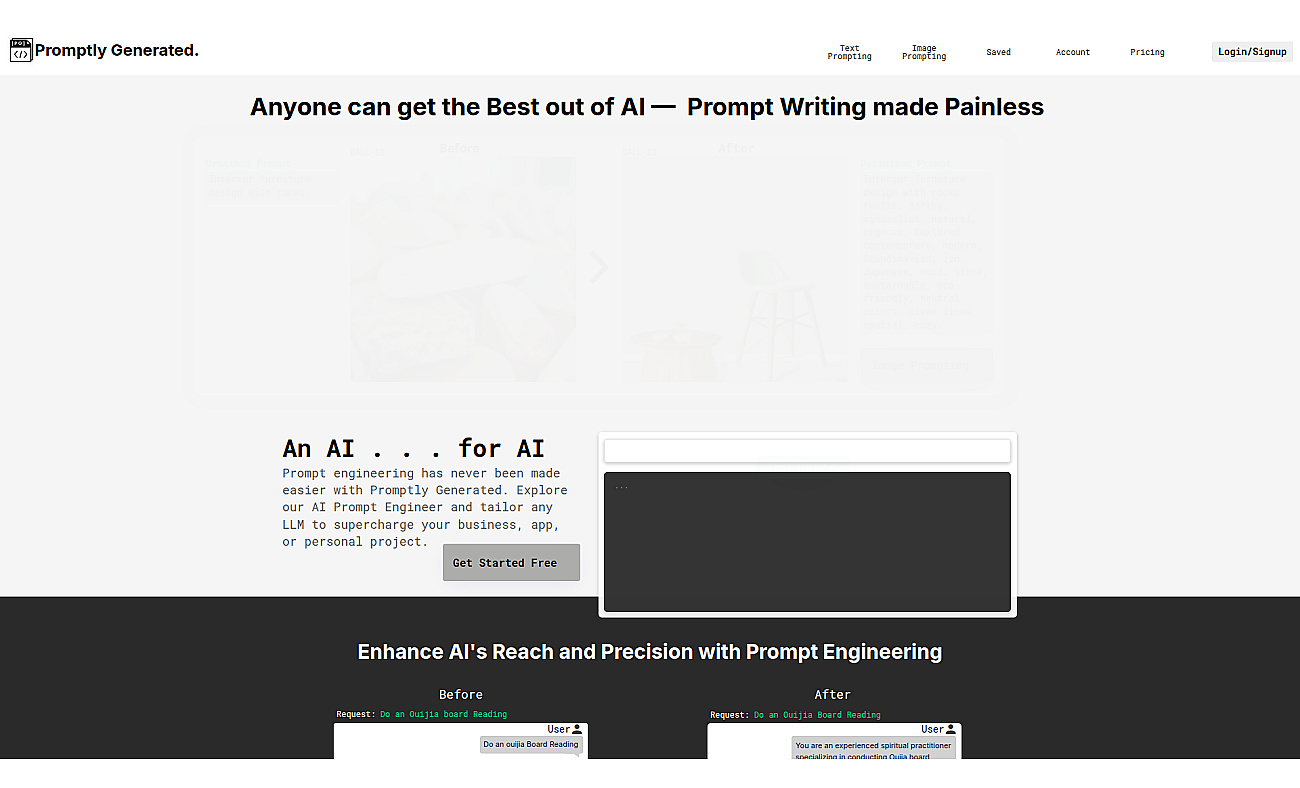Click the green Request text under After
1300x788 pixels.
tap(817, 715)
